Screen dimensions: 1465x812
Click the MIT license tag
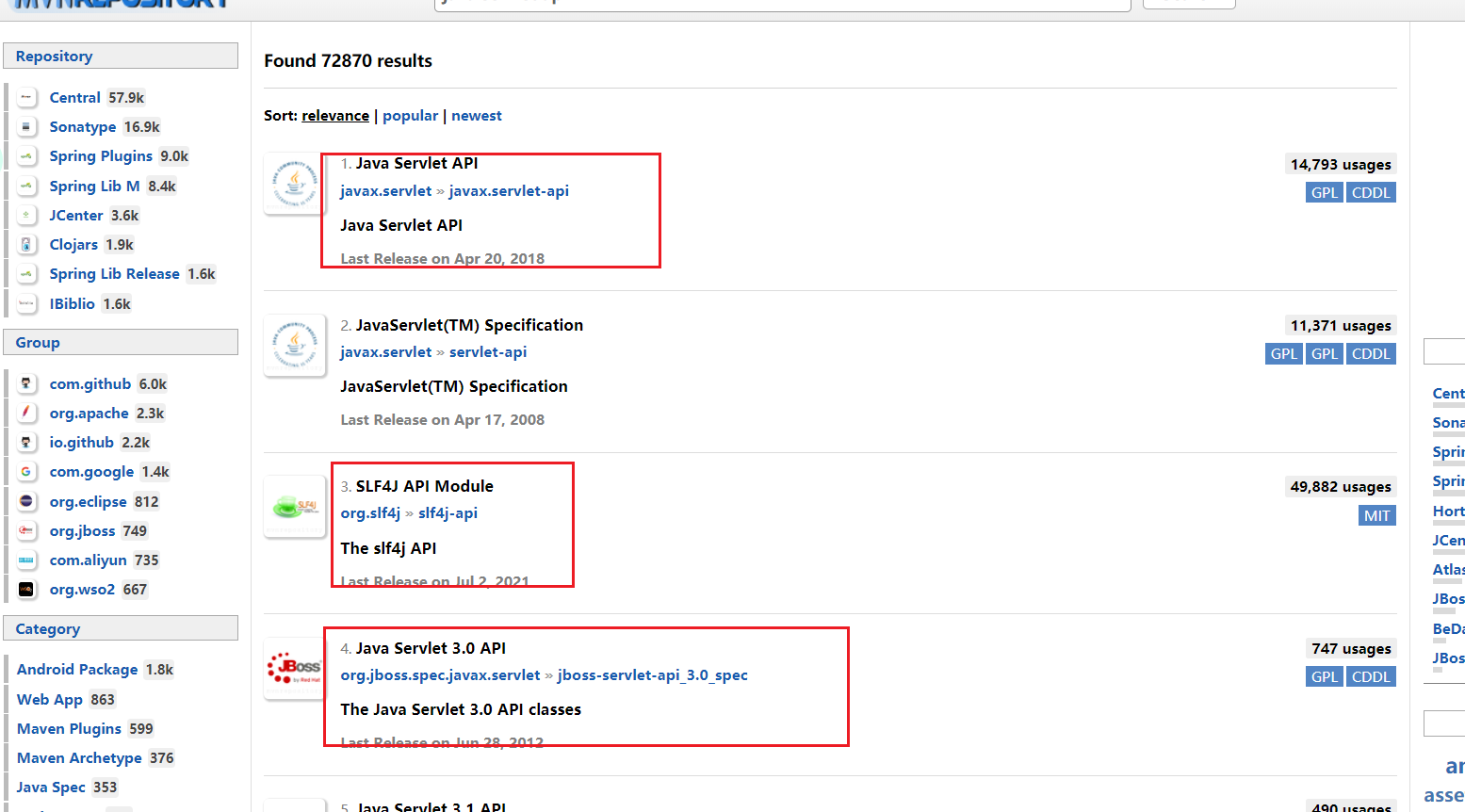coord(1376,516)
